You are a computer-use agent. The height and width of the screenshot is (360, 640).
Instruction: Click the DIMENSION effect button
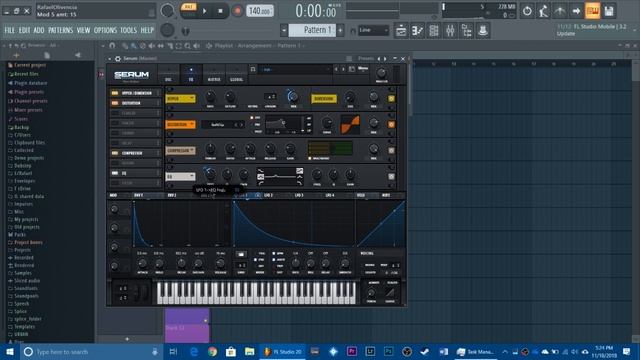[x=324, y=99]
